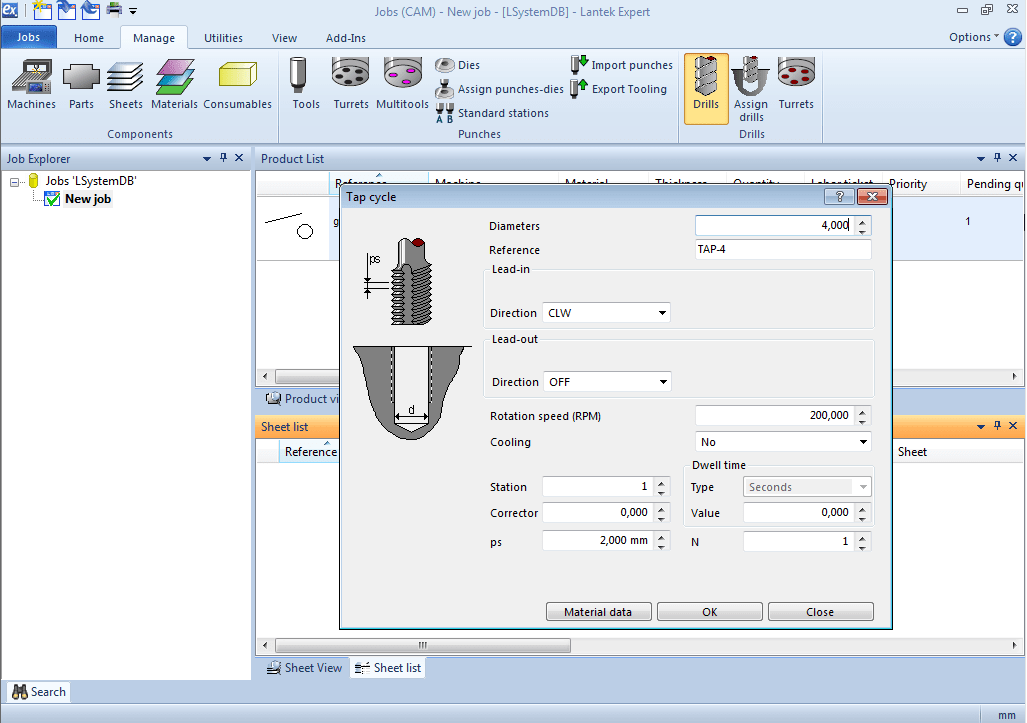
Task: Switch to the Add-Ins ribbon tab
Action: 346,38
